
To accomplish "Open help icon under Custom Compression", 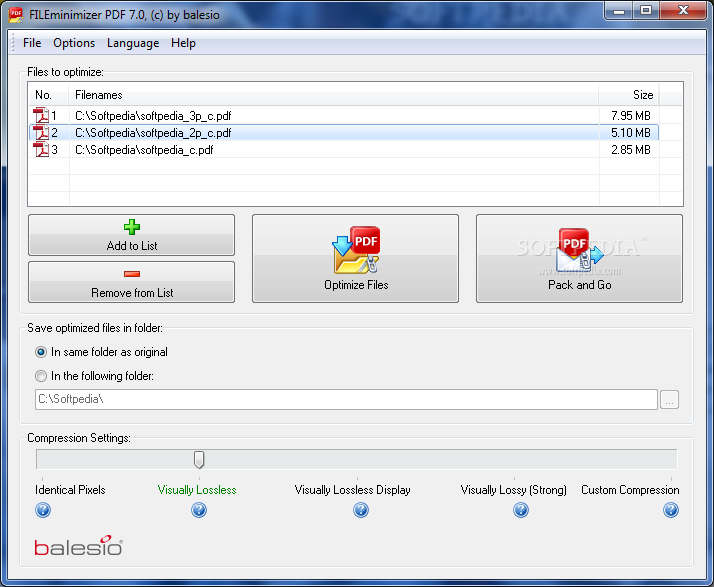I will pos(671,510).
